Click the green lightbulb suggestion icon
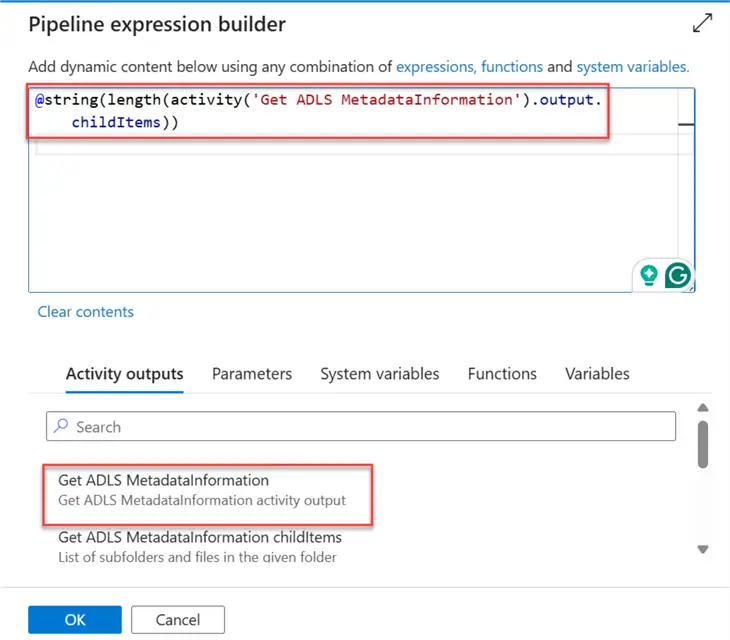This screenshot has width=730, height=640. click(x=649, y=274)
